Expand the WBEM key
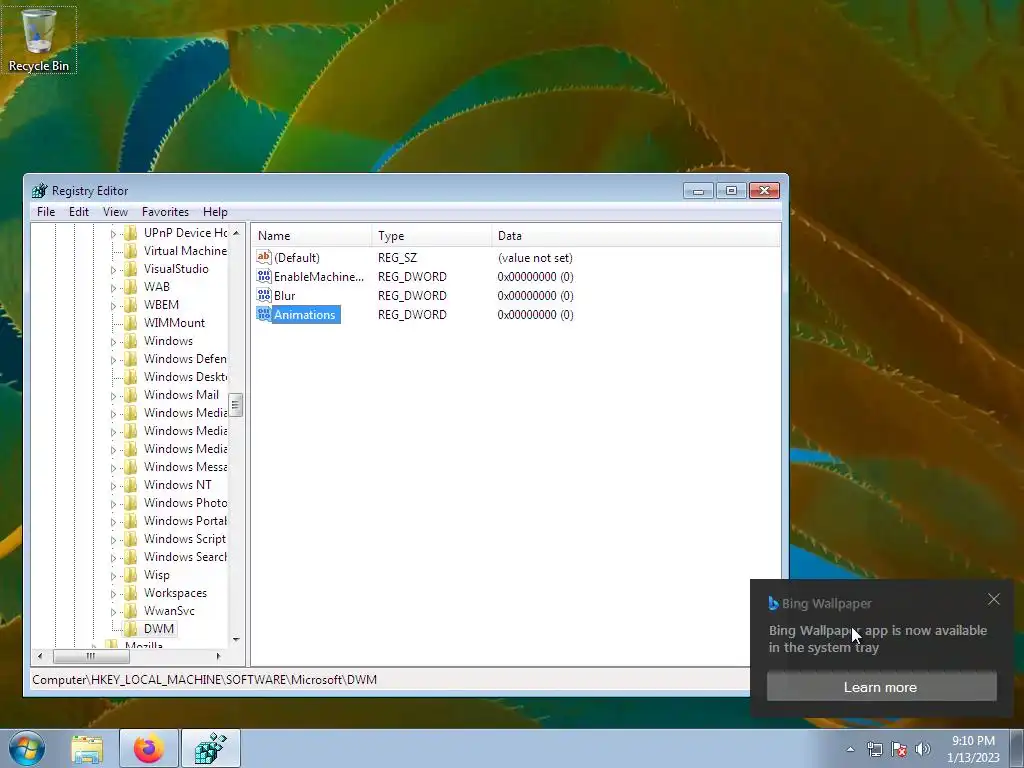The width and height of the screenshot is (1024, 768). click(x=113, y=305)
